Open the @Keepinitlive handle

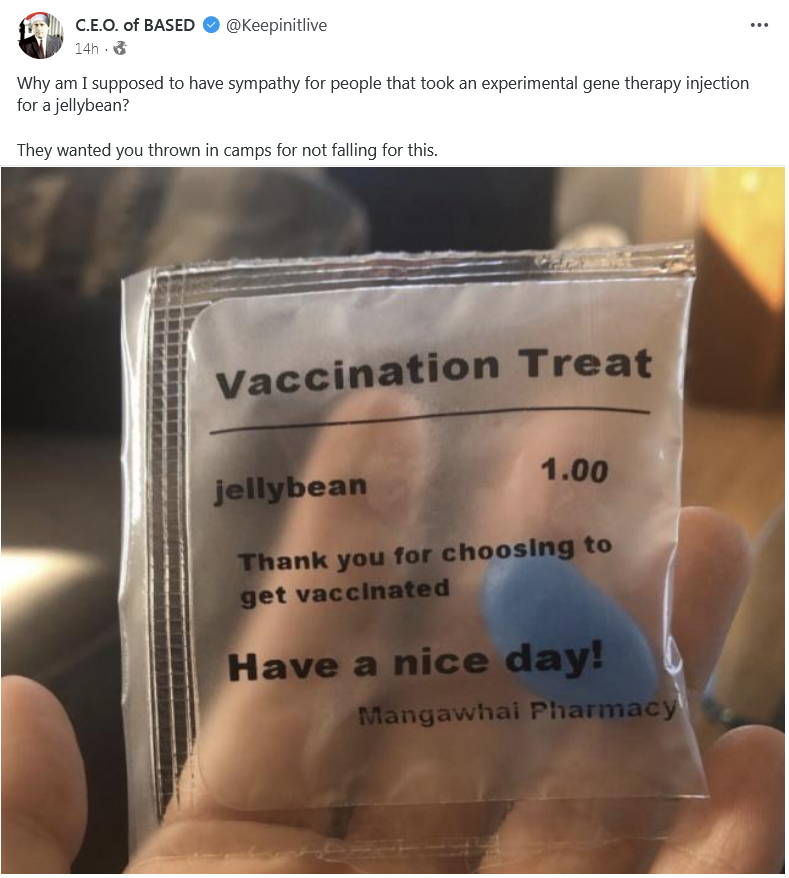click(276, 25)
